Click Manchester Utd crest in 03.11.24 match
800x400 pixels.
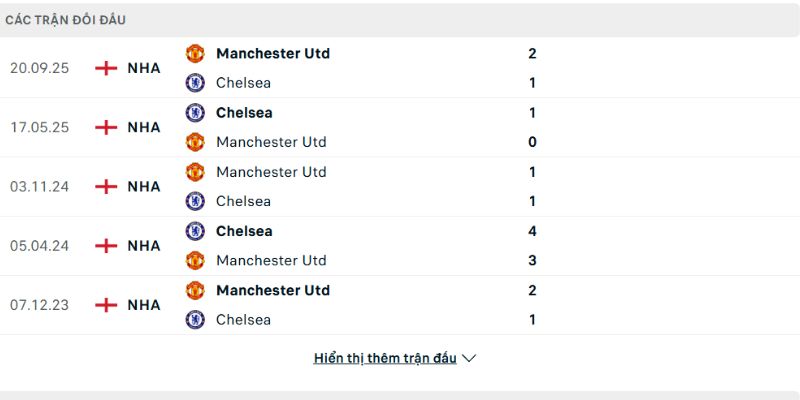(195, 172)
